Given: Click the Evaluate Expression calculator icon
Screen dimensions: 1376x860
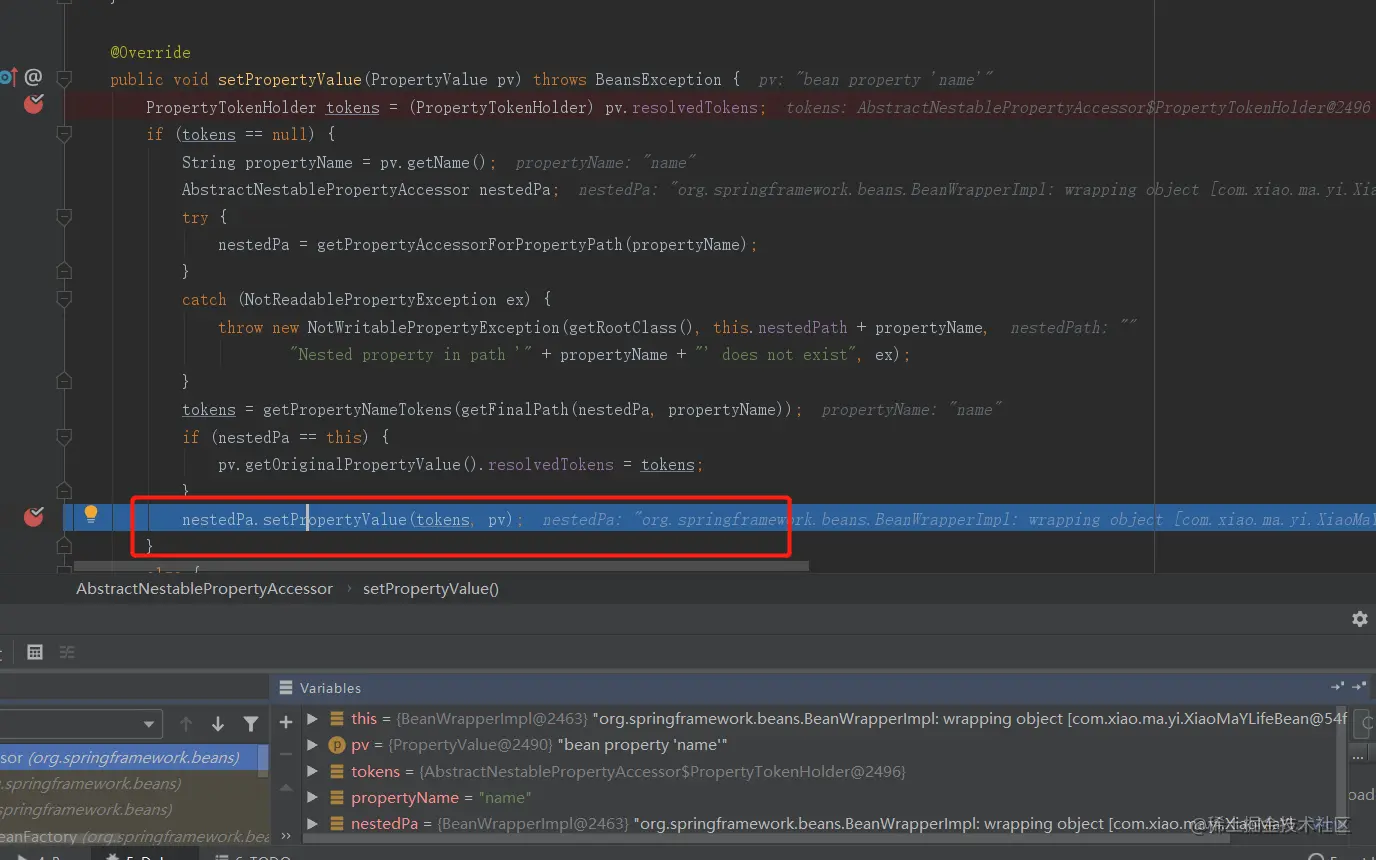Looking at the screenshot, I should tap(35, 652).
